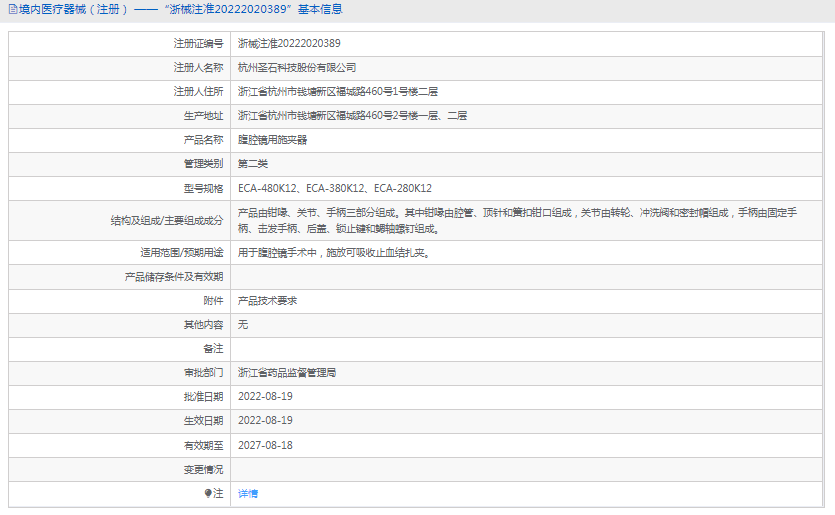This screenshot has width=835, height=515.
Task: Click the 附件 label
Action: [214, 301]
